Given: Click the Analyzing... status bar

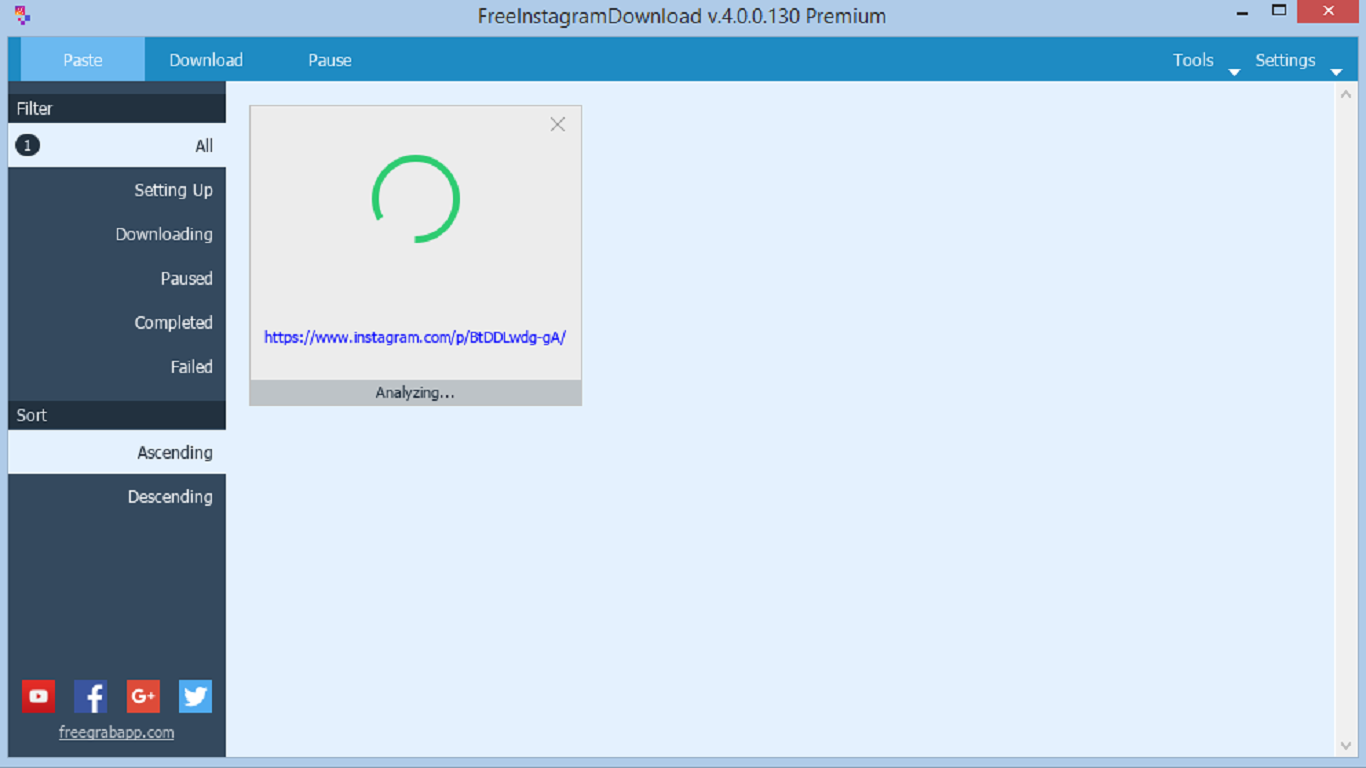Looking at the screenshot, I should [415, 393].
